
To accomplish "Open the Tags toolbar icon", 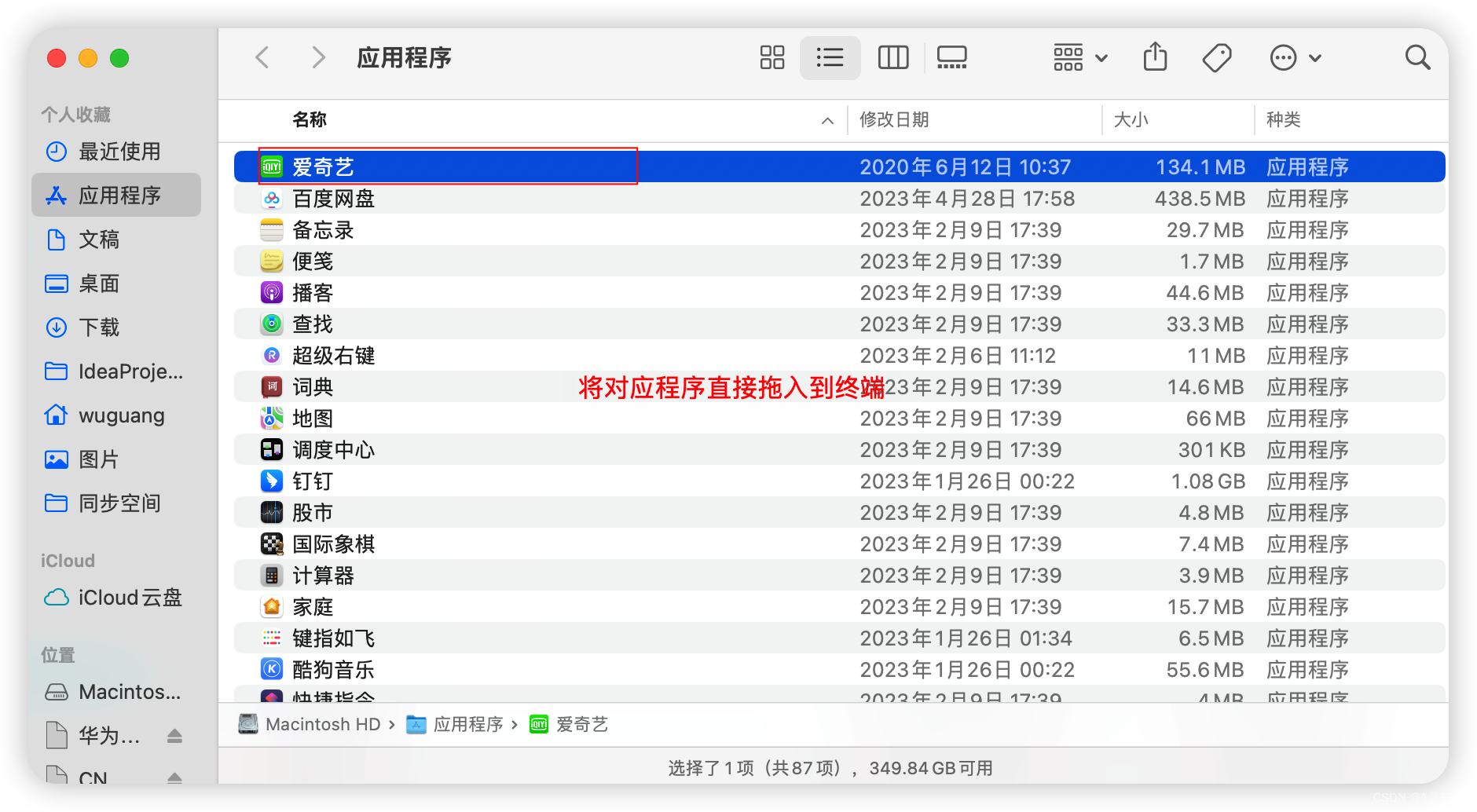I will pyautogui.click(x=1217, y=57).
